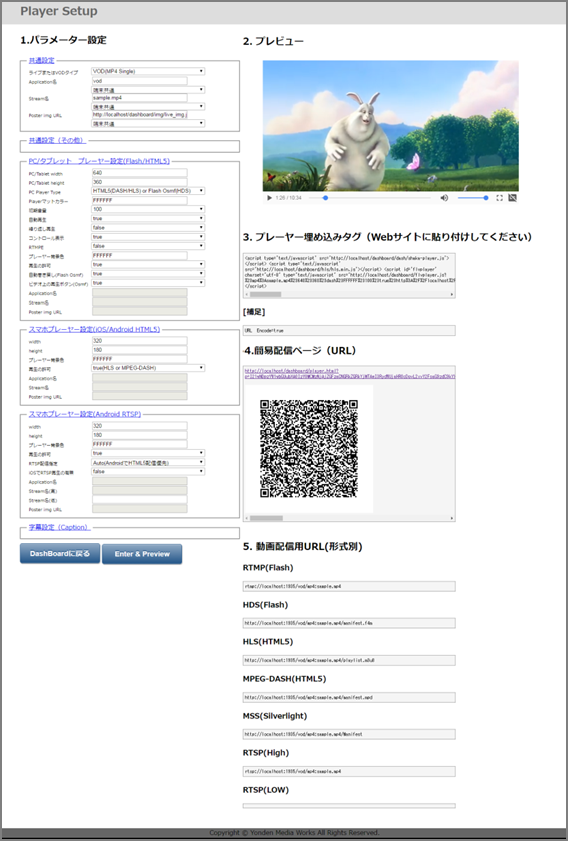Open the true(HLS or MPEG-DASH) dropdown
The image size is (568, 841).
tap(148, 368)
